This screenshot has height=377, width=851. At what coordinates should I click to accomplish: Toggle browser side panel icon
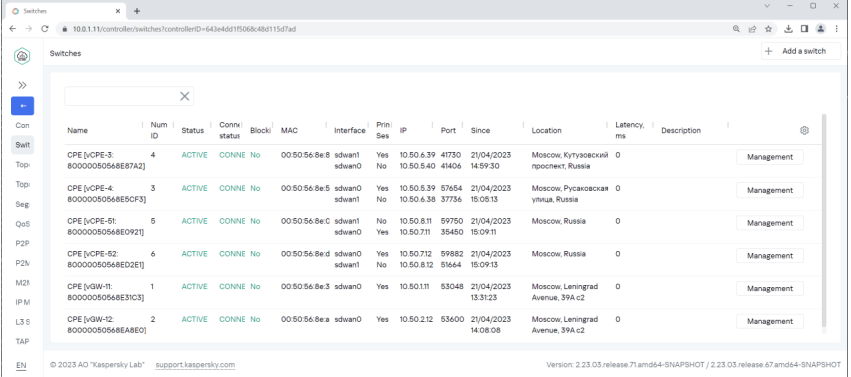(804, 29)
